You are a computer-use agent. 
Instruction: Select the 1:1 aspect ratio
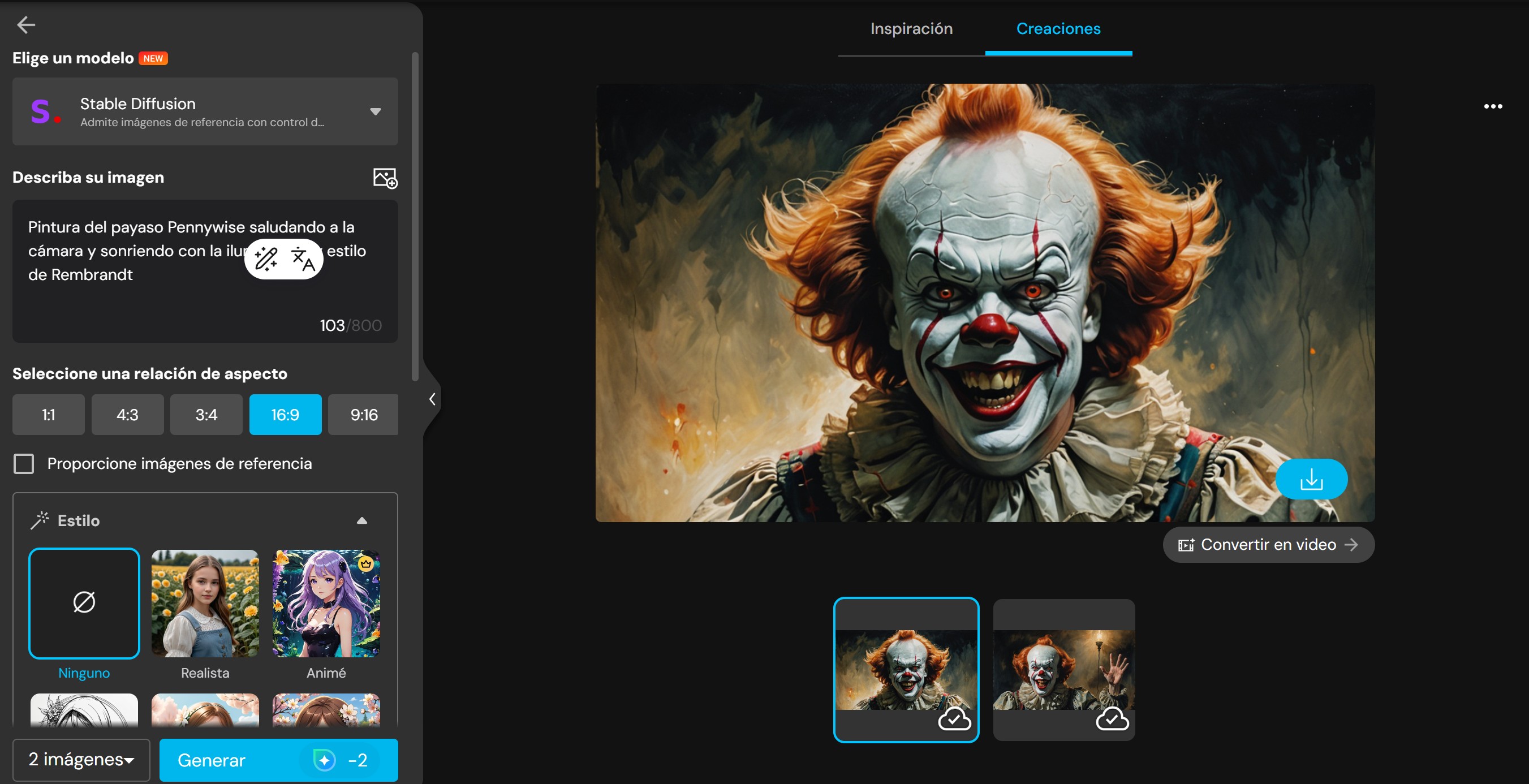(49, 414)
